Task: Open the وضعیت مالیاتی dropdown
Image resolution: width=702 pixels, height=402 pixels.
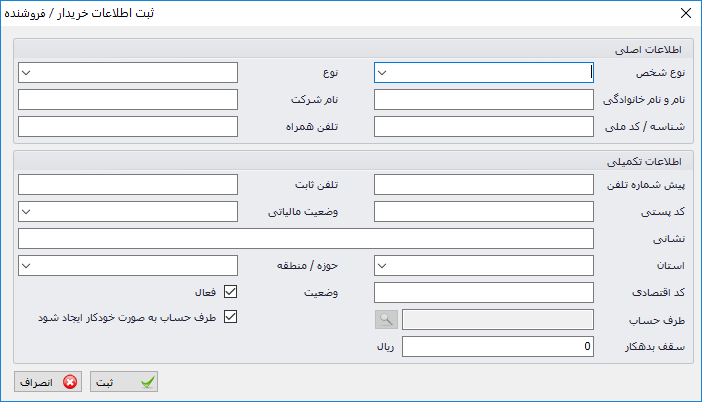Action: pos(128,211)
